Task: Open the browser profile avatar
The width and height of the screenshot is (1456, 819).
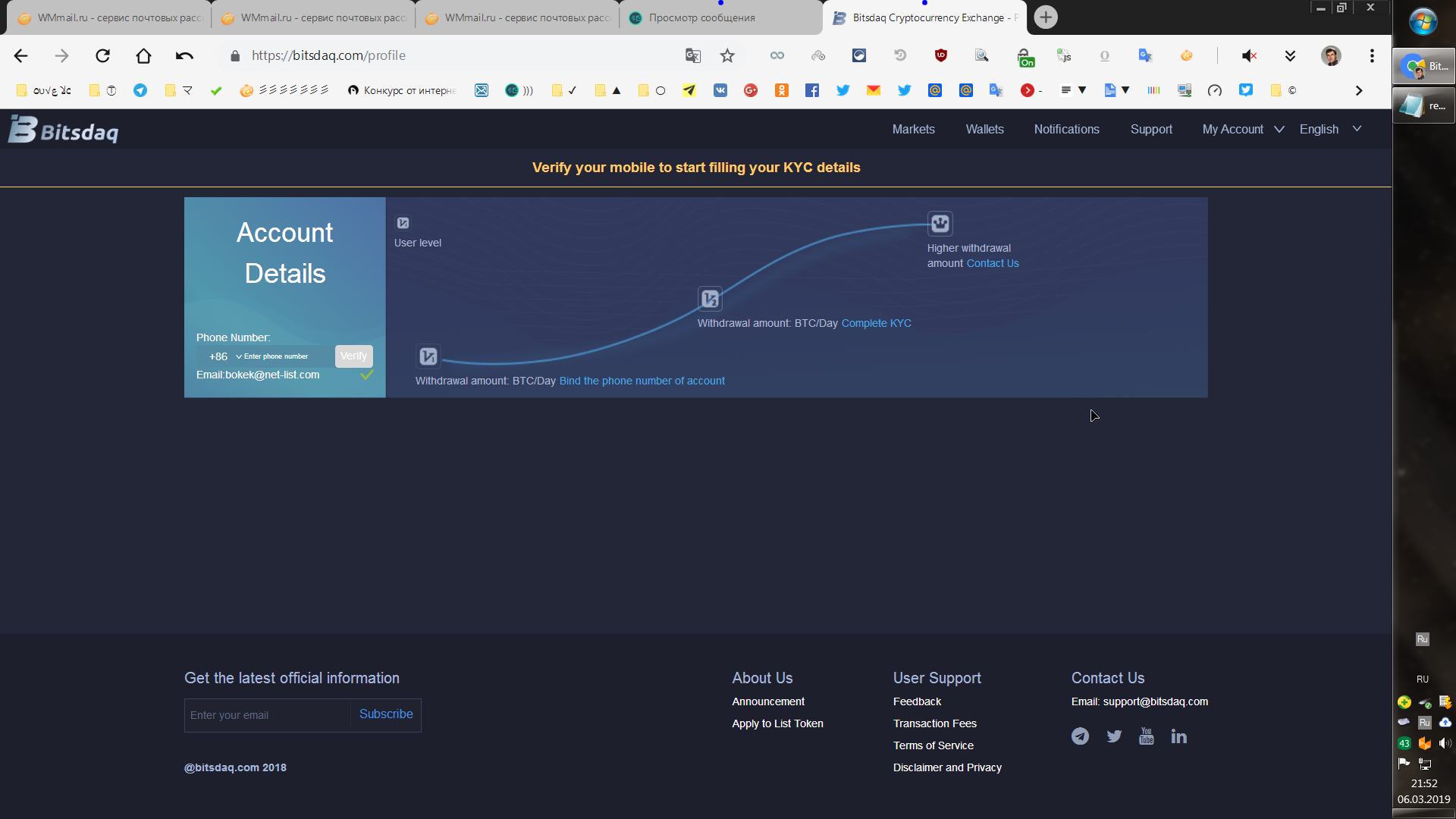Action: [x=1331, y=55]
